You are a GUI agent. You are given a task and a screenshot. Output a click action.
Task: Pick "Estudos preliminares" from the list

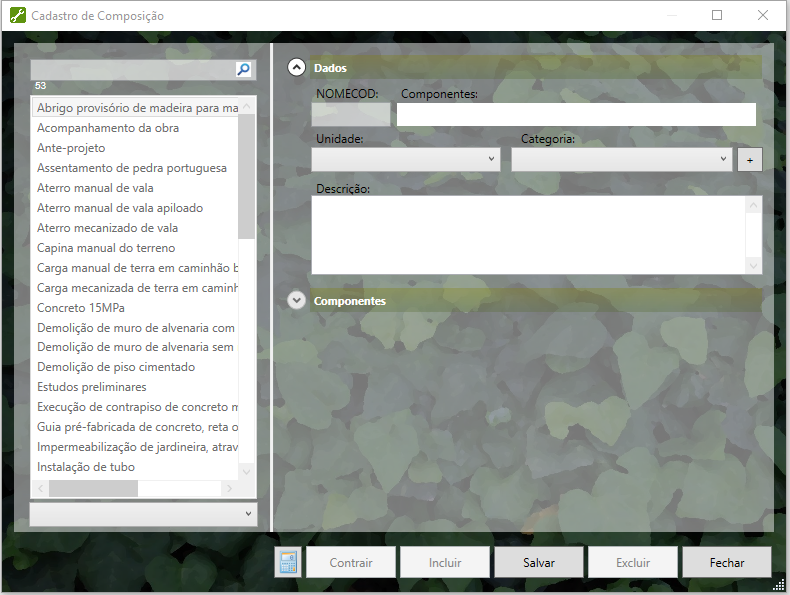point(92,387)
